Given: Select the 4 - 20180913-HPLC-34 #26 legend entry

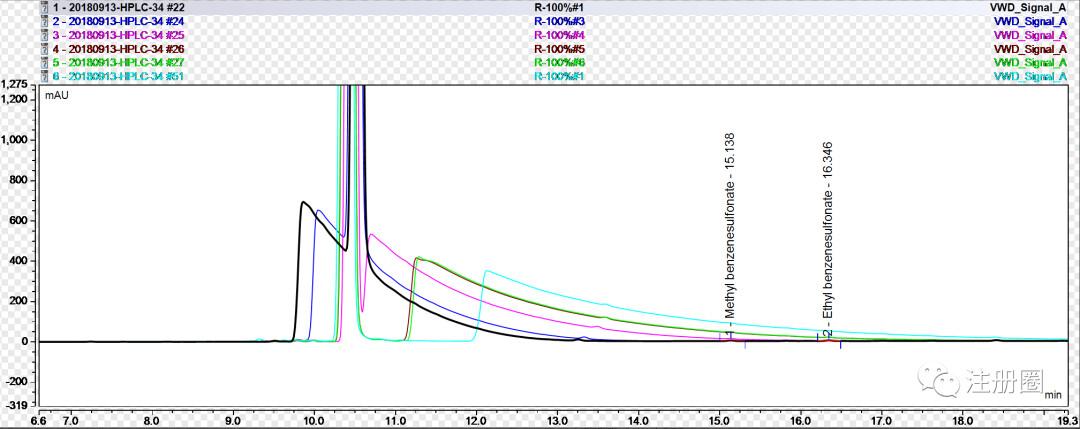Looking at the screenshot, I should coord(119,48).
